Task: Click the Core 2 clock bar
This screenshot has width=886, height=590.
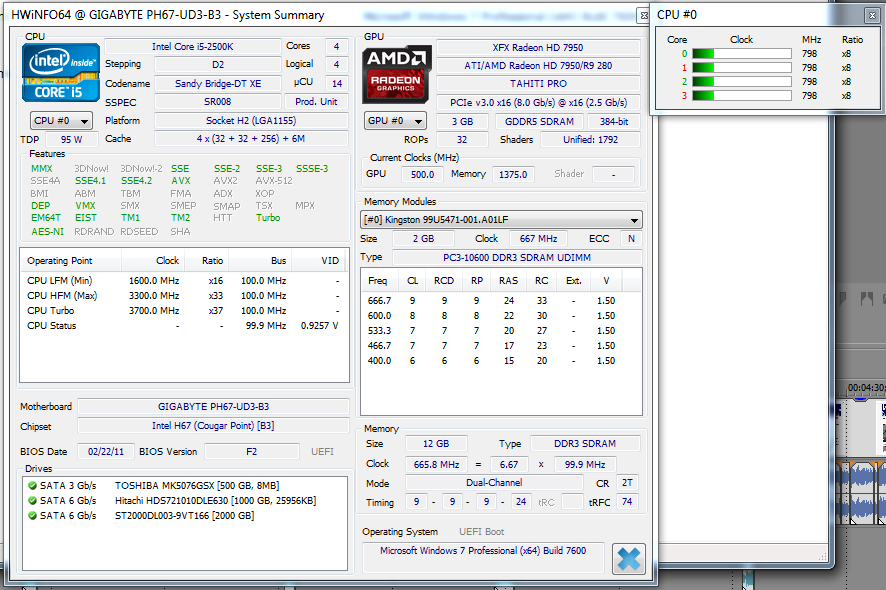Action: [741, 82]
